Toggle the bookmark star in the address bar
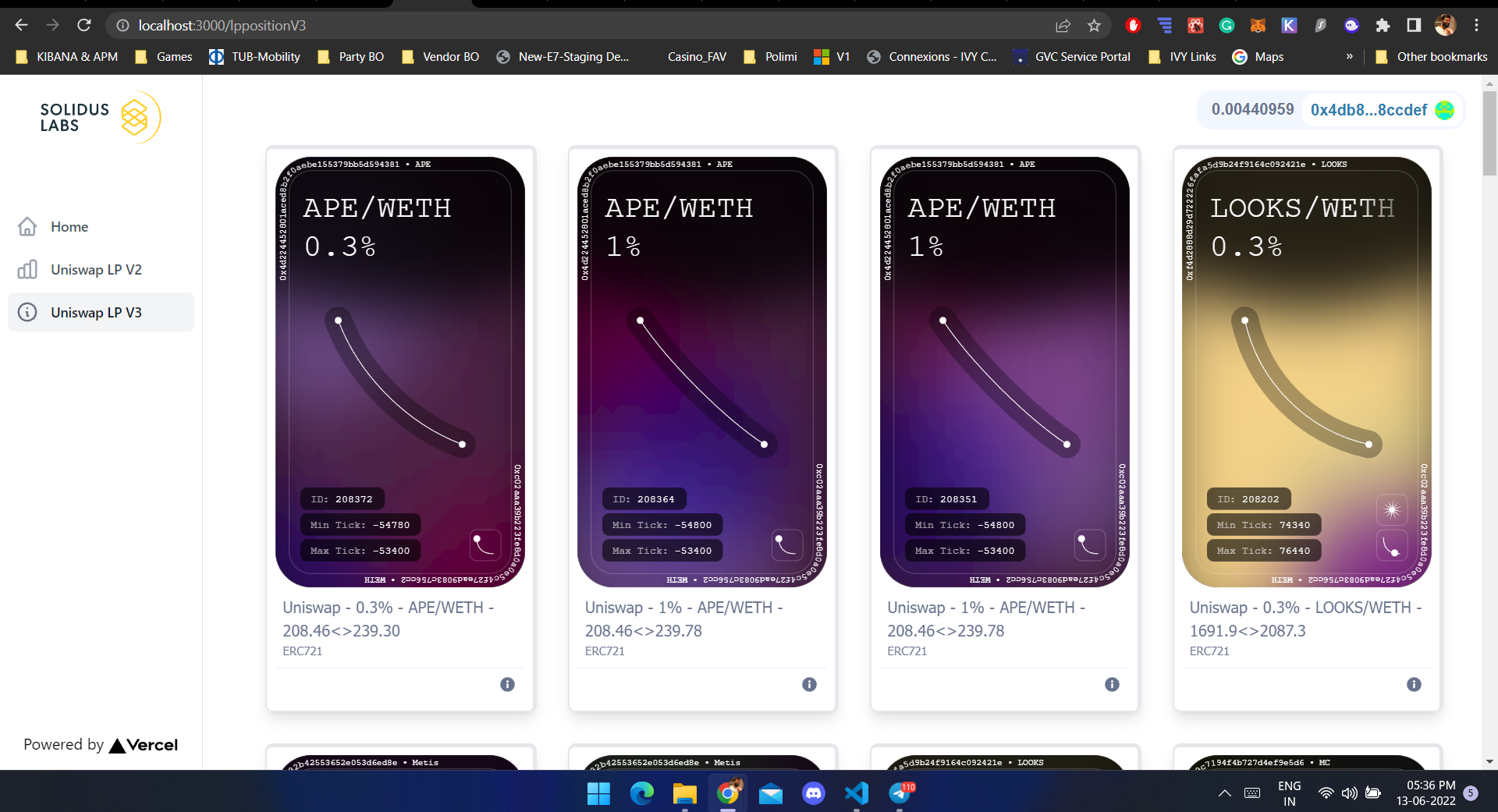 (1094, 25)
